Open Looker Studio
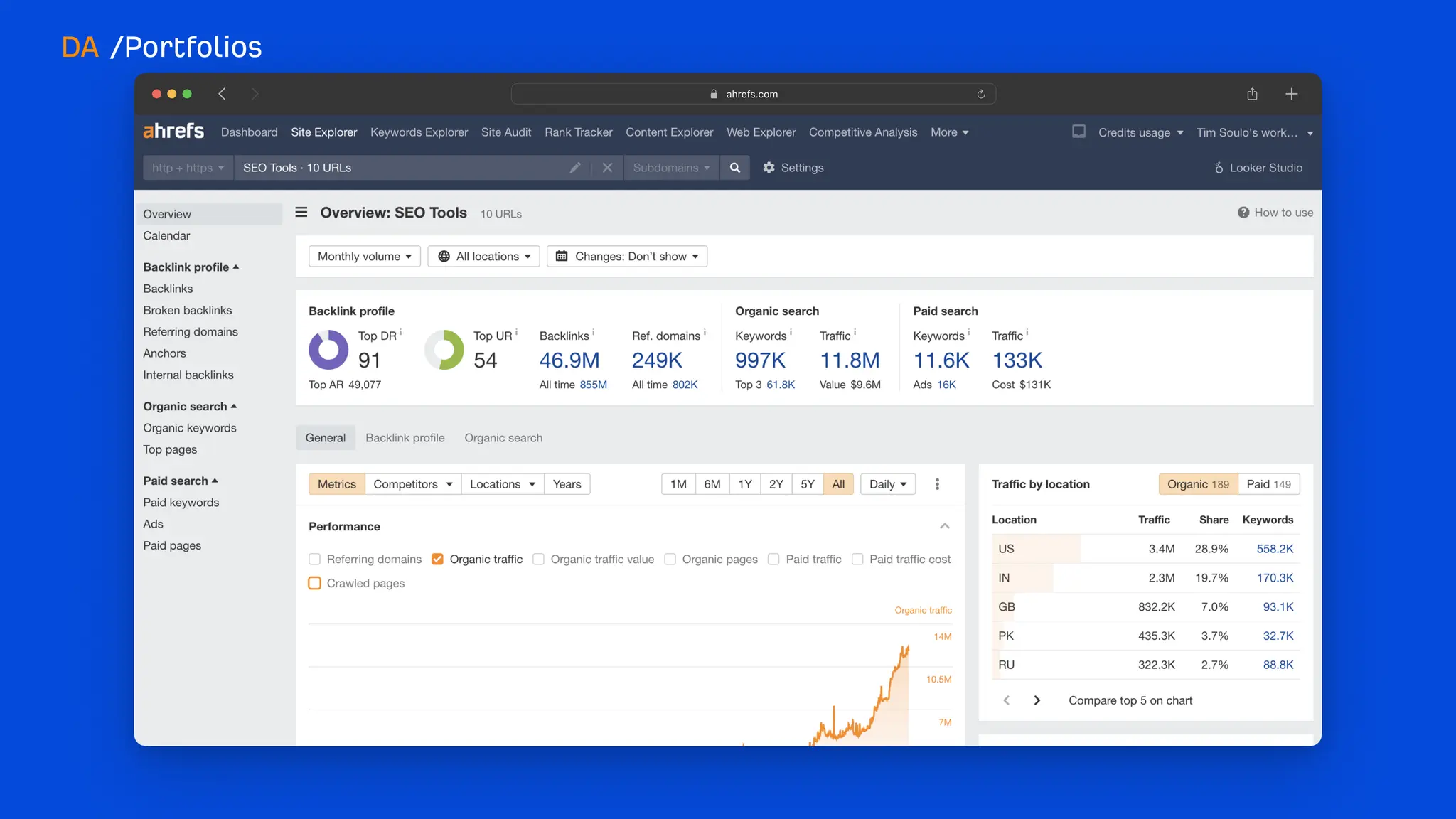This screenshot has height=819, width=1456. coord(1258,168)
